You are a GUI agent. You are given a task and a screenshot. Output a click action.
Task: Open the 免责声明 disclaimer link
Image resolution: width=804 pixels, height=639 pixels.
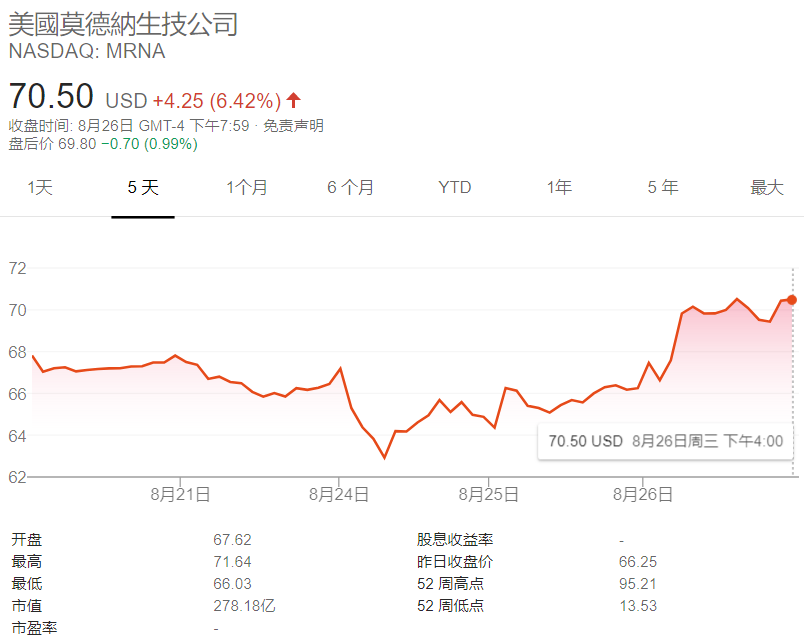[293, 126]
